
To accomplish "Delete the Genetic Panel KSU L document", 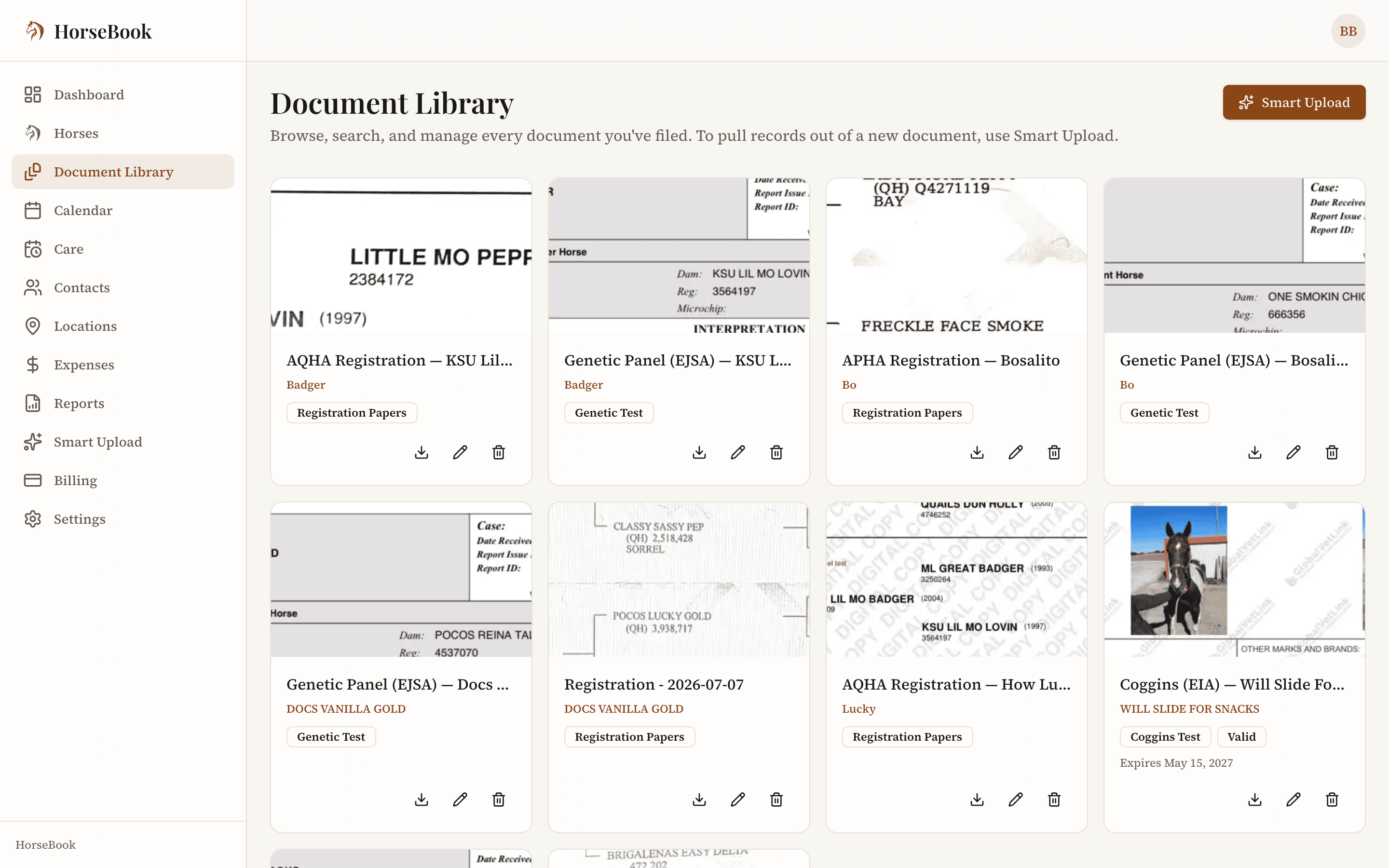I will point(776,452).
